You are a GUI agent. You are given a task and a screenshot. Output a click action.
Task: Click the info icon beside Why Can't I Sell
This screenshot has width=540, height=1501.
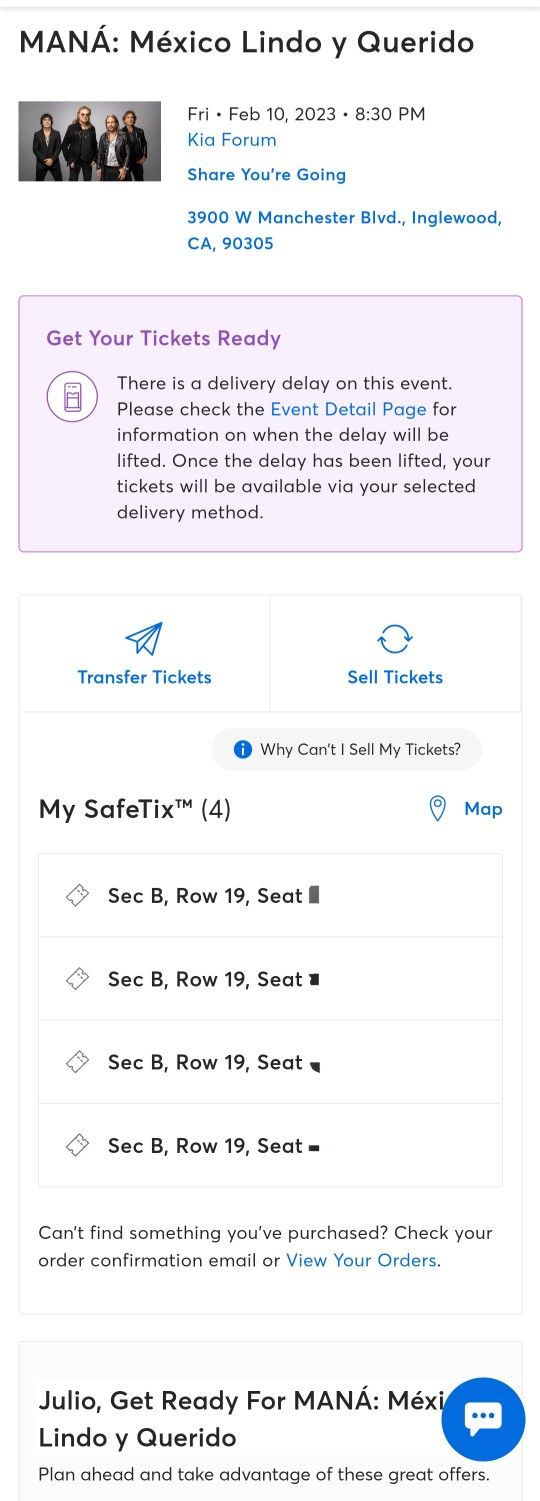coord(242,749)
